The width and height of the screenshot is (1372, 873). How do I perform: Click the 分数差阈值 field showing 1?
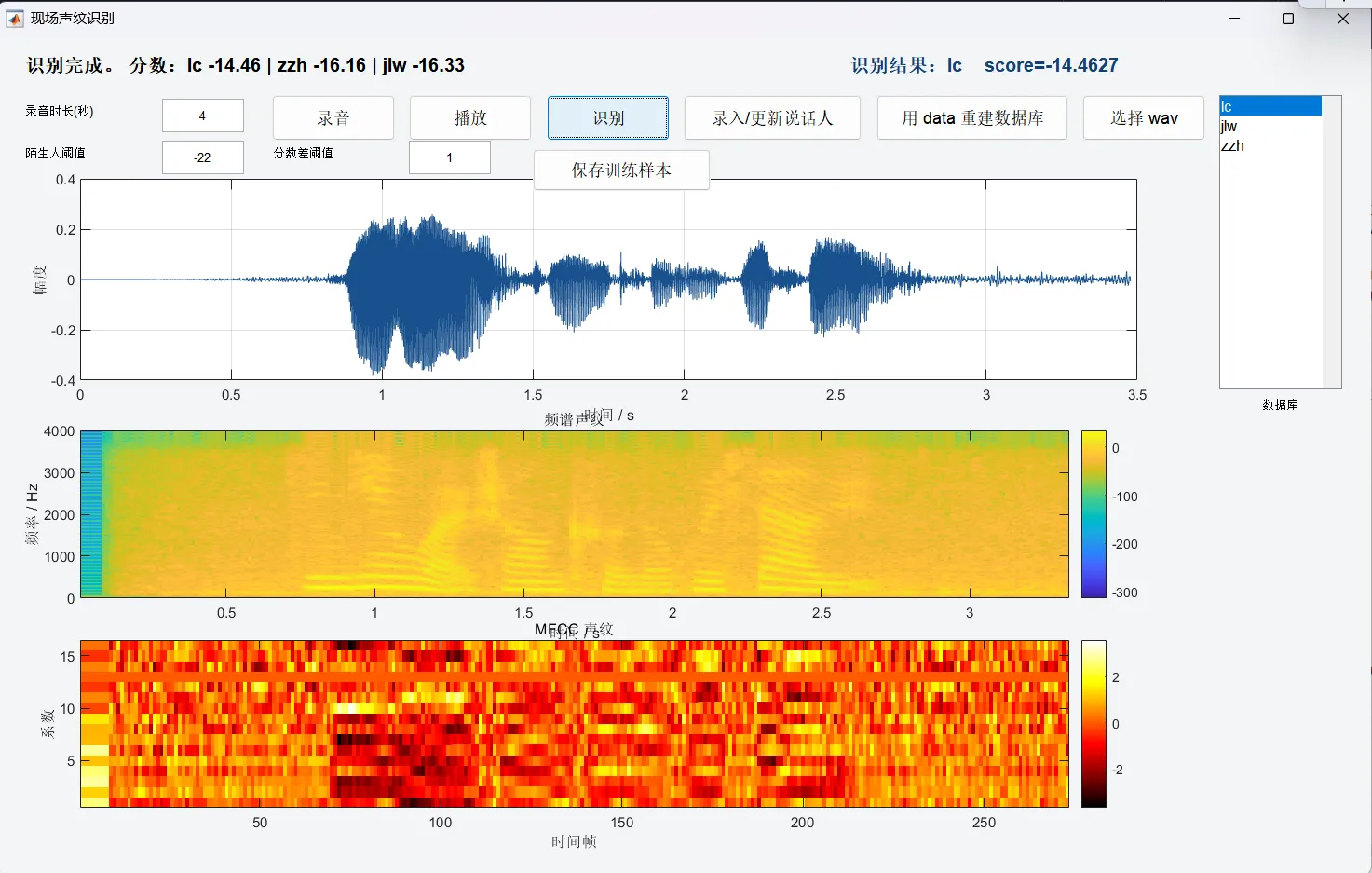(450, 157)
